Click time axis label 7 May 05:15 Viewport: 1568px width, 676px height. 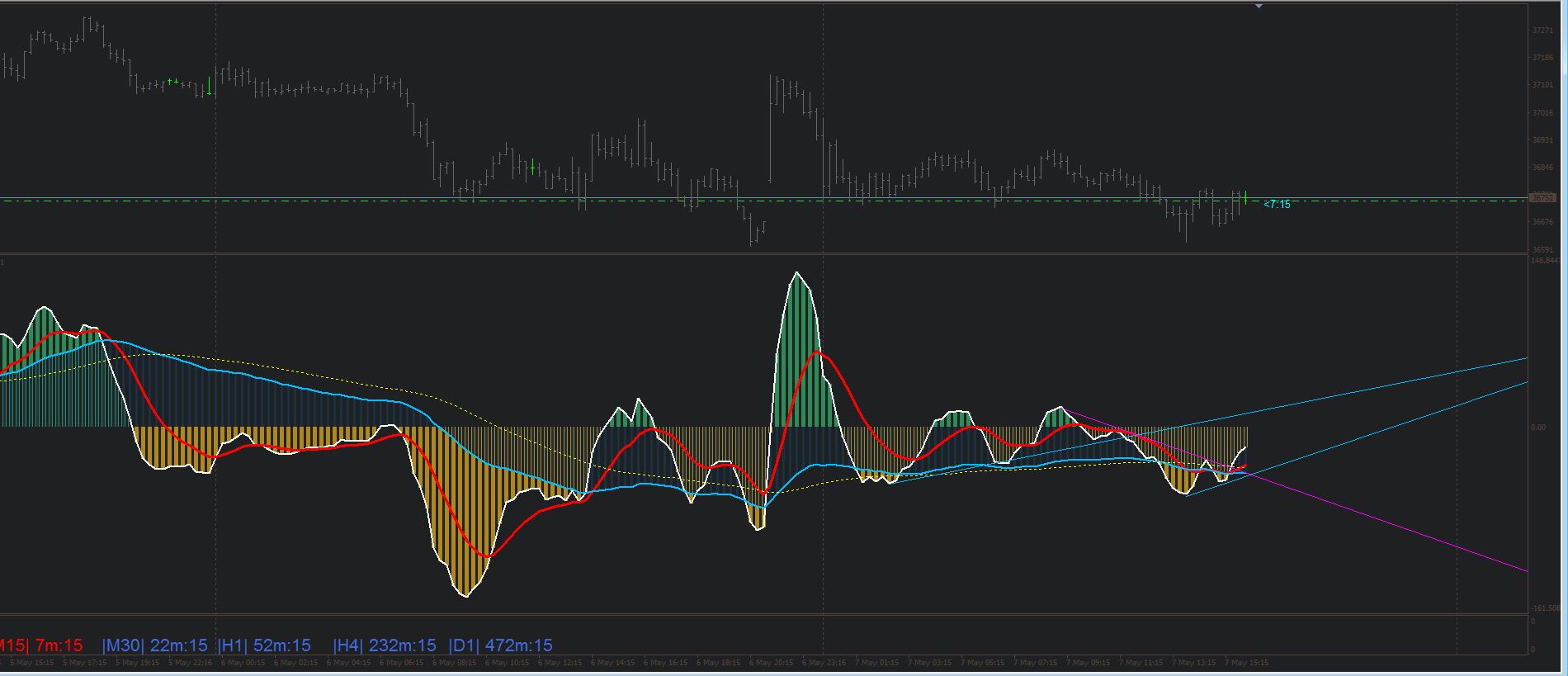(x=982, y=663)
